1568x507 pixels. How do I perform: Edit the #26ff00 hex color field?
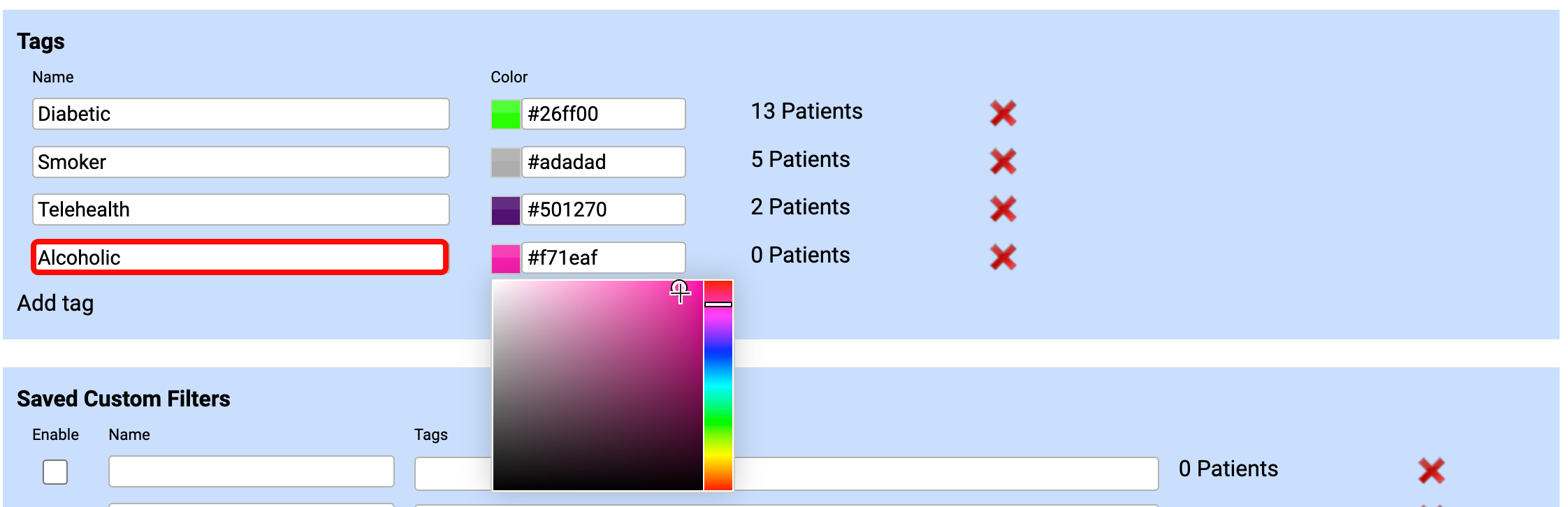click(603, 114)
